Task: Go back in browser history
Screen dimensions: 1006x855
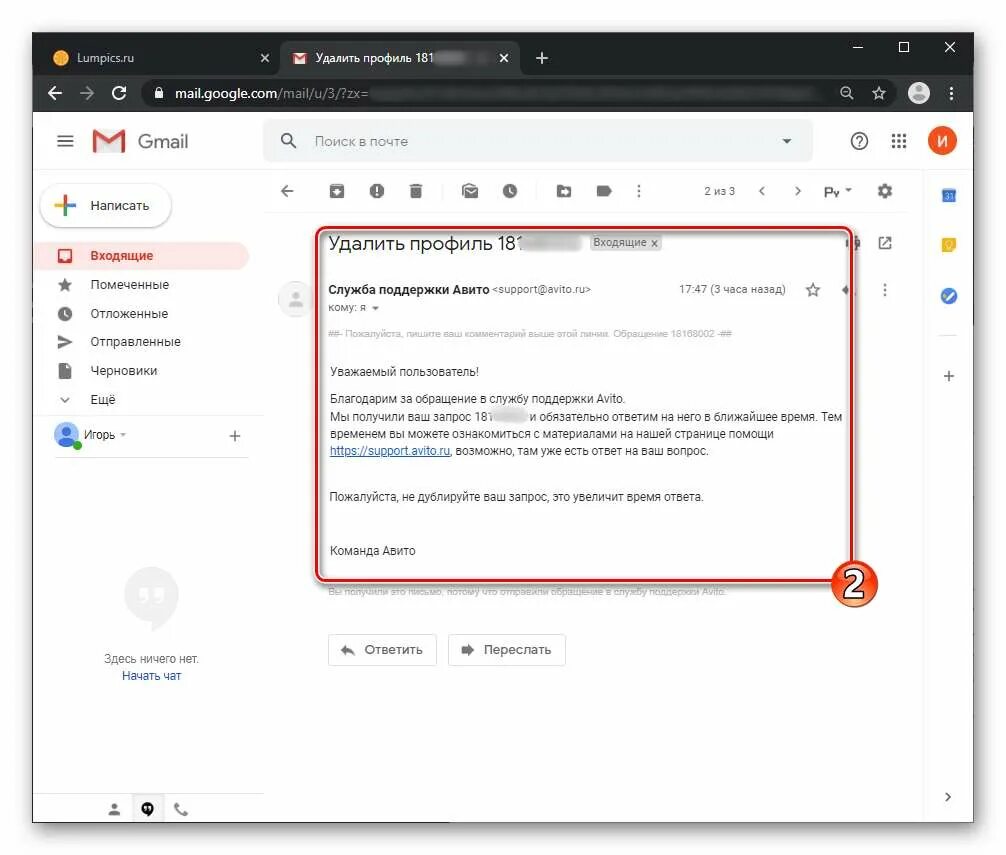Action: click(x=55, y=93)
